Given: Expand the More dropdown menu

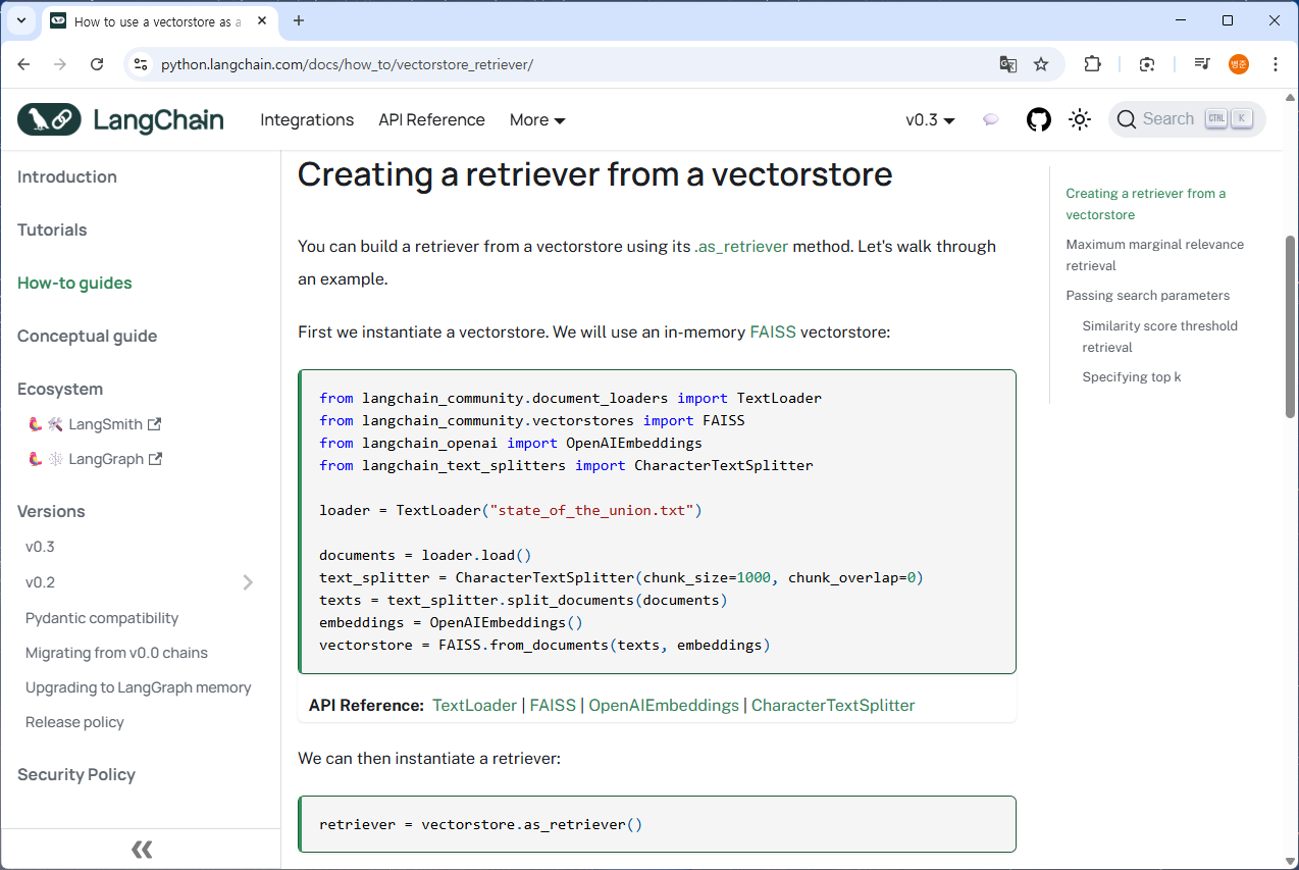Looking at the screenshot, I should pyautogui.click(x=537, y=120).
